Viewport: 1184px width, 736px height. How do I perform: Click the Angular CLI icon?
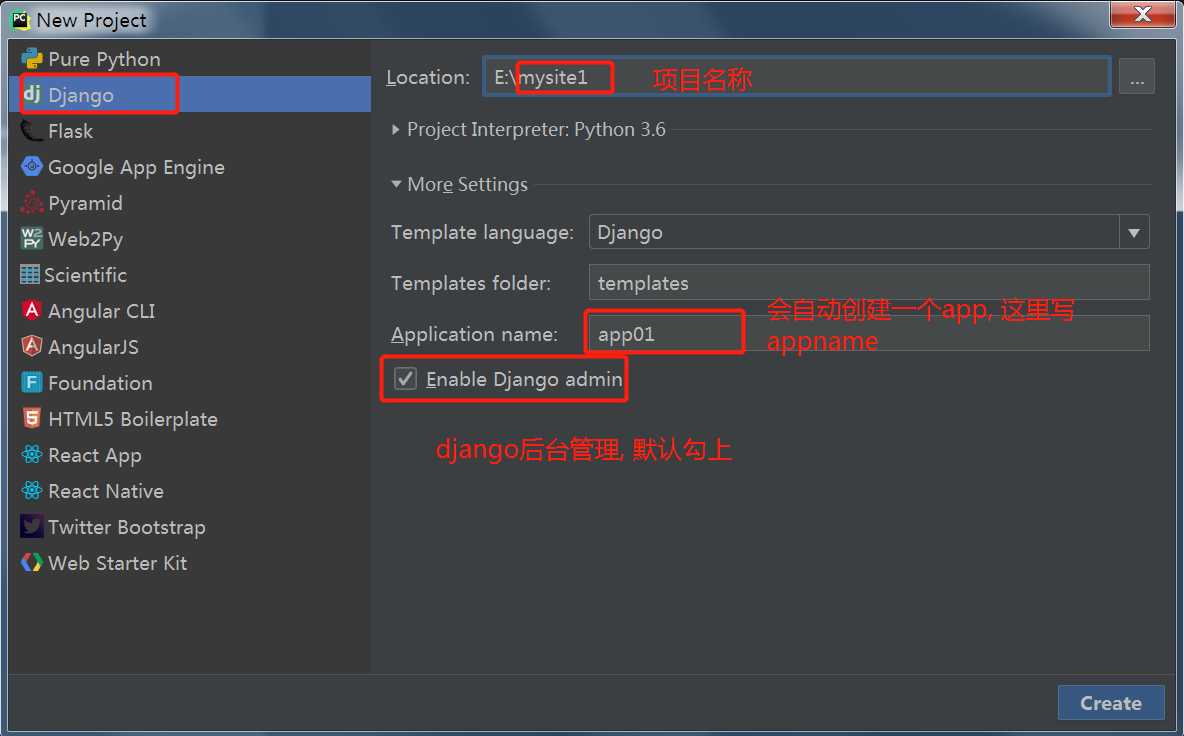click(32, 309)
